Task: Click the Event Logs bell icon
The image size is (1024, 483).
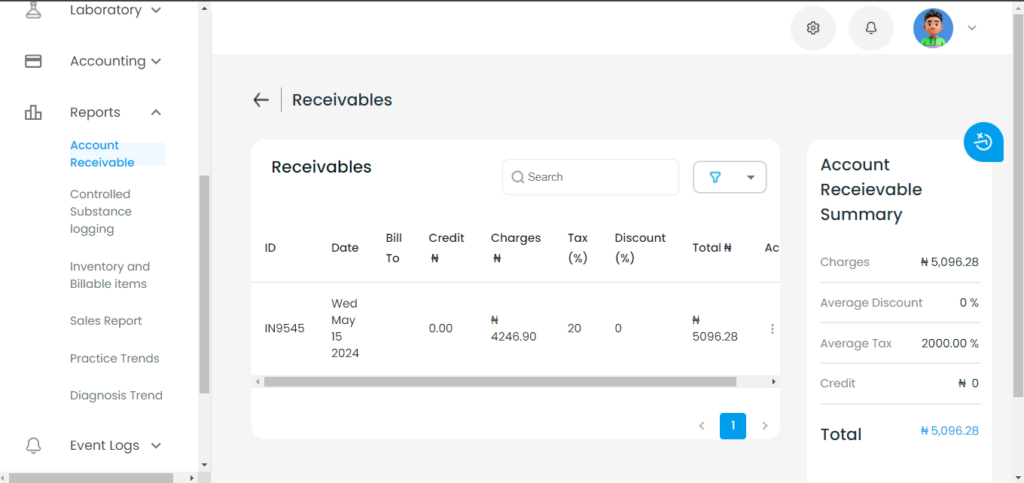Action: pos(33,445)
